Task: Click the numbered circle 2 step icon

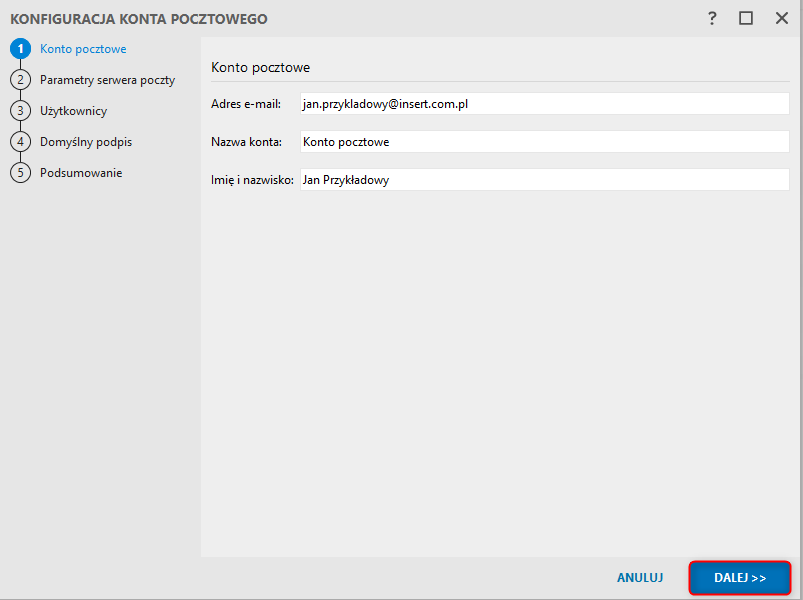Action: tap(20, 80)
